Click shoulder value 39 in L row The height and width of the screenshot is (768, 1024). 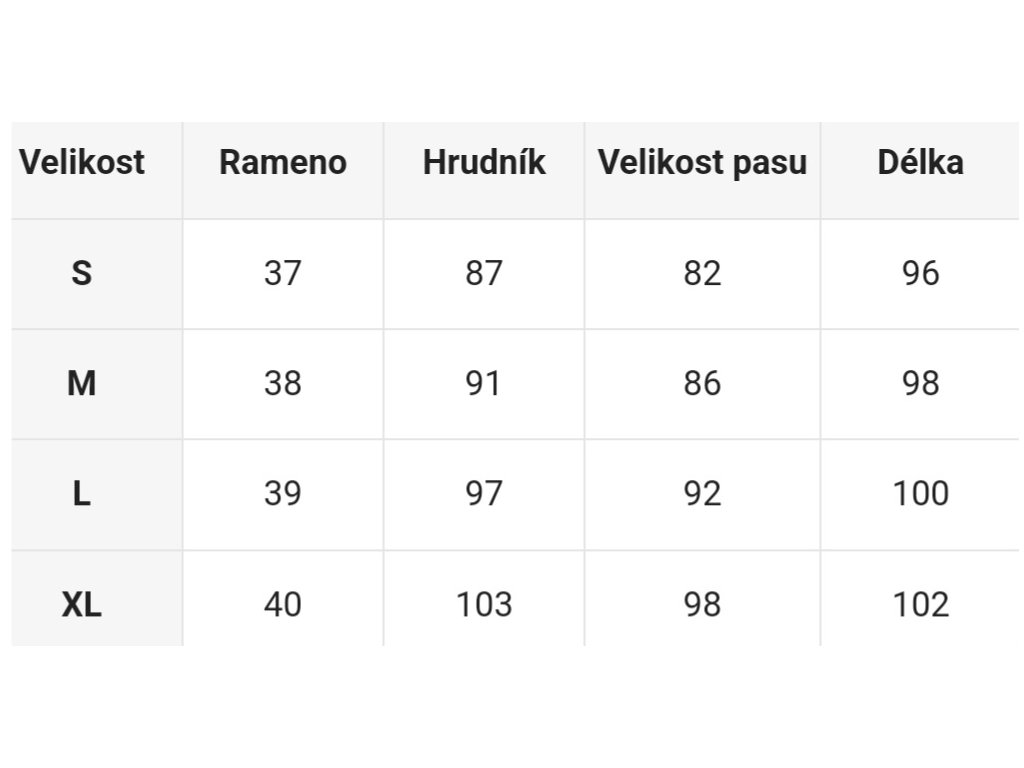point(283,494)
